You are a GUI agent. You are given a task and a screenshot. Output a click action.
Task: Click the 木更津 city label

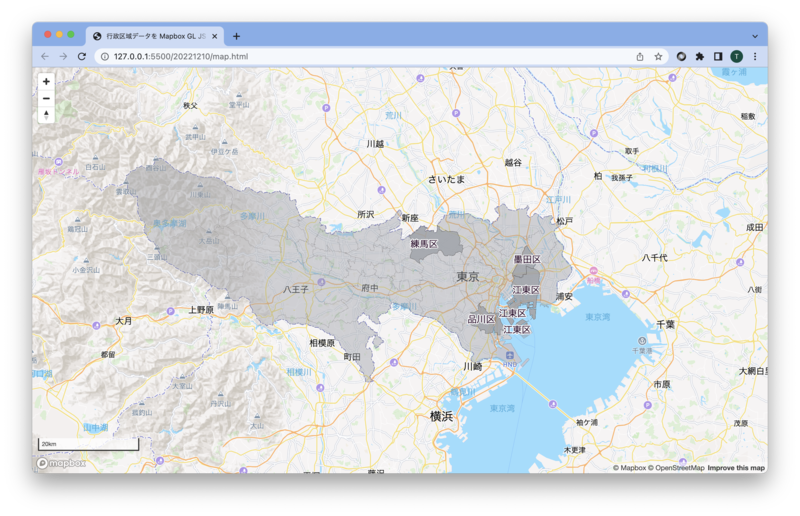click(x=574, y=450)
